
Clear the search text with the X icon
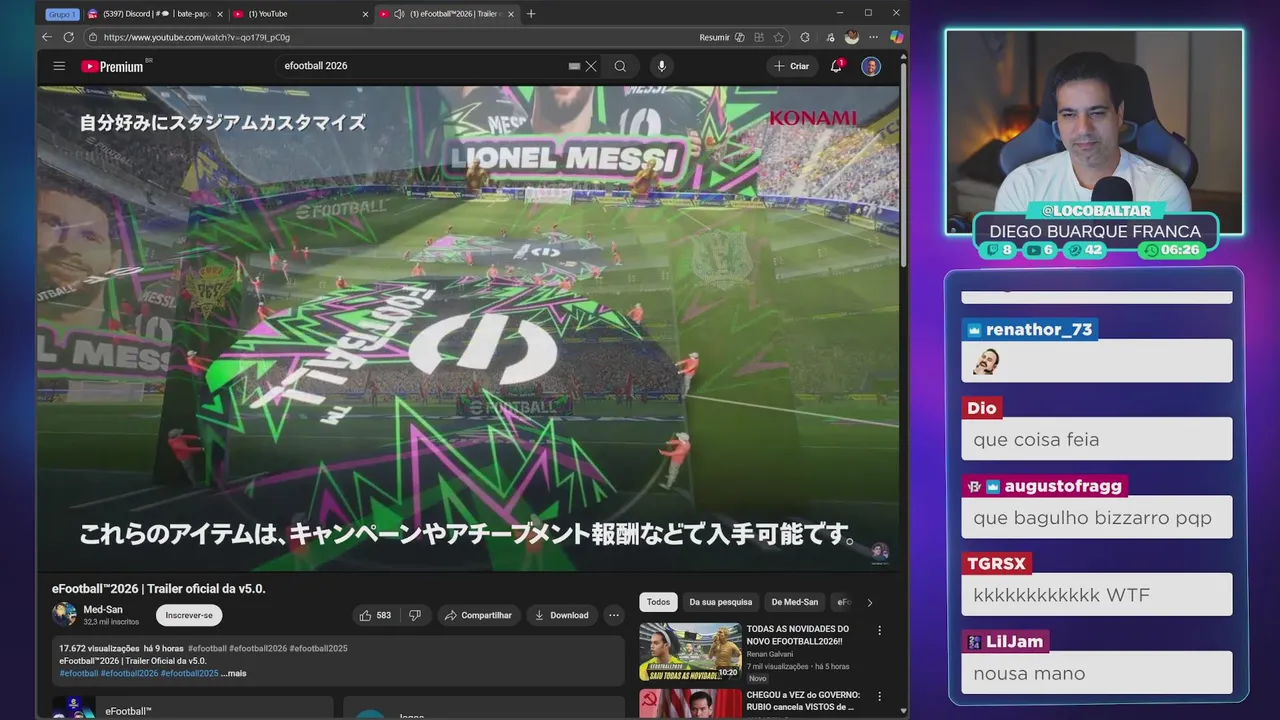point(591,66)
